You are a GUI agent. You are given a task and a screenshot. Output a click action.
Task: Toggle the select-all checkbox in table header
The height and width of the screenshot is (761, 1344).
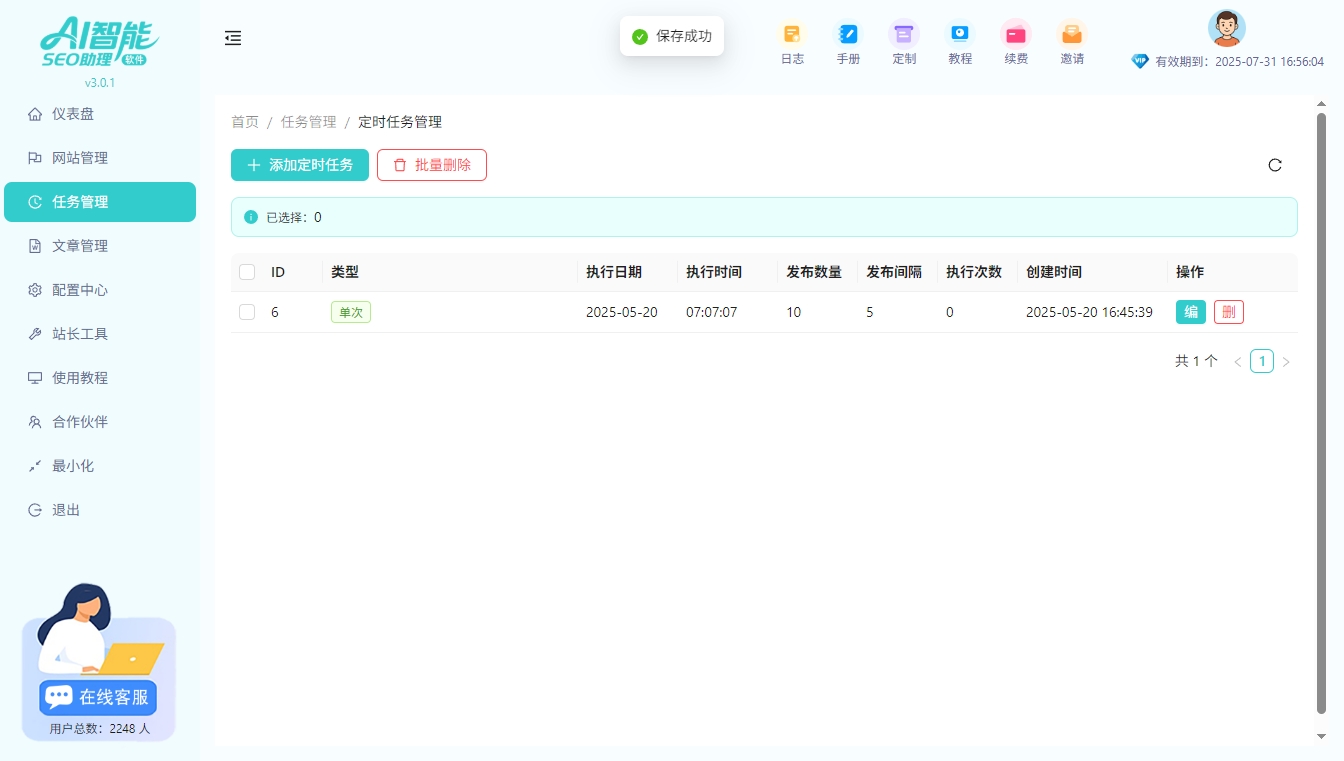pos(247,272)
